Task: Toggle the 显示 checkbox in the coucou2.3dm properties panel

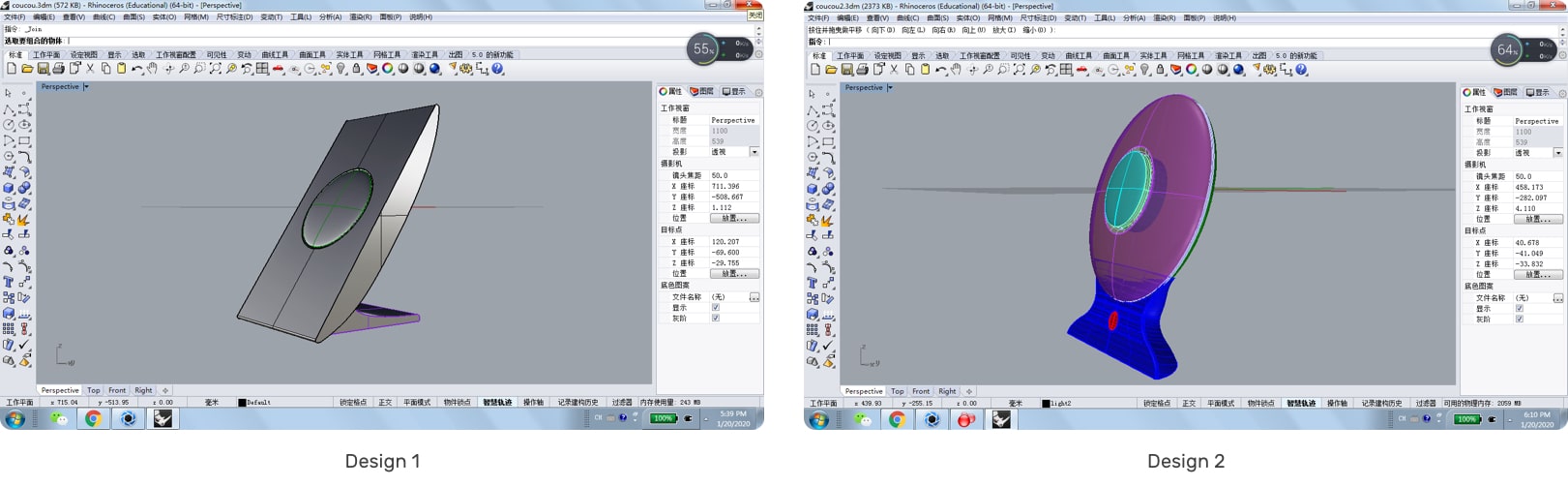Action: point(1520,309)
